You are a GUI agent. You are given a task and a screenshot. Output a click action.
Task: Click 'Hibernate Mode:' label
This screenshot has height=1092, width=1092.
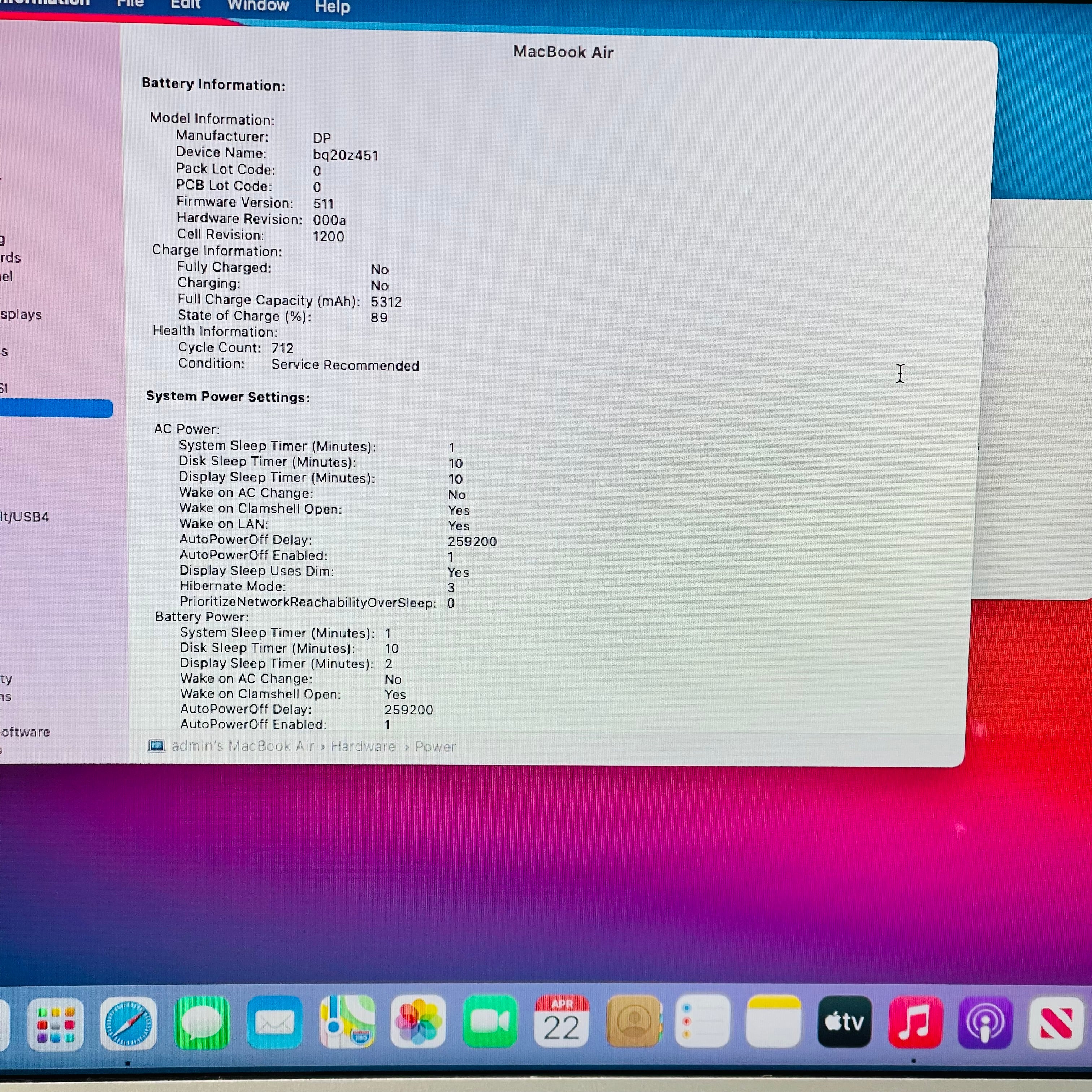click(x=232, y=586)
